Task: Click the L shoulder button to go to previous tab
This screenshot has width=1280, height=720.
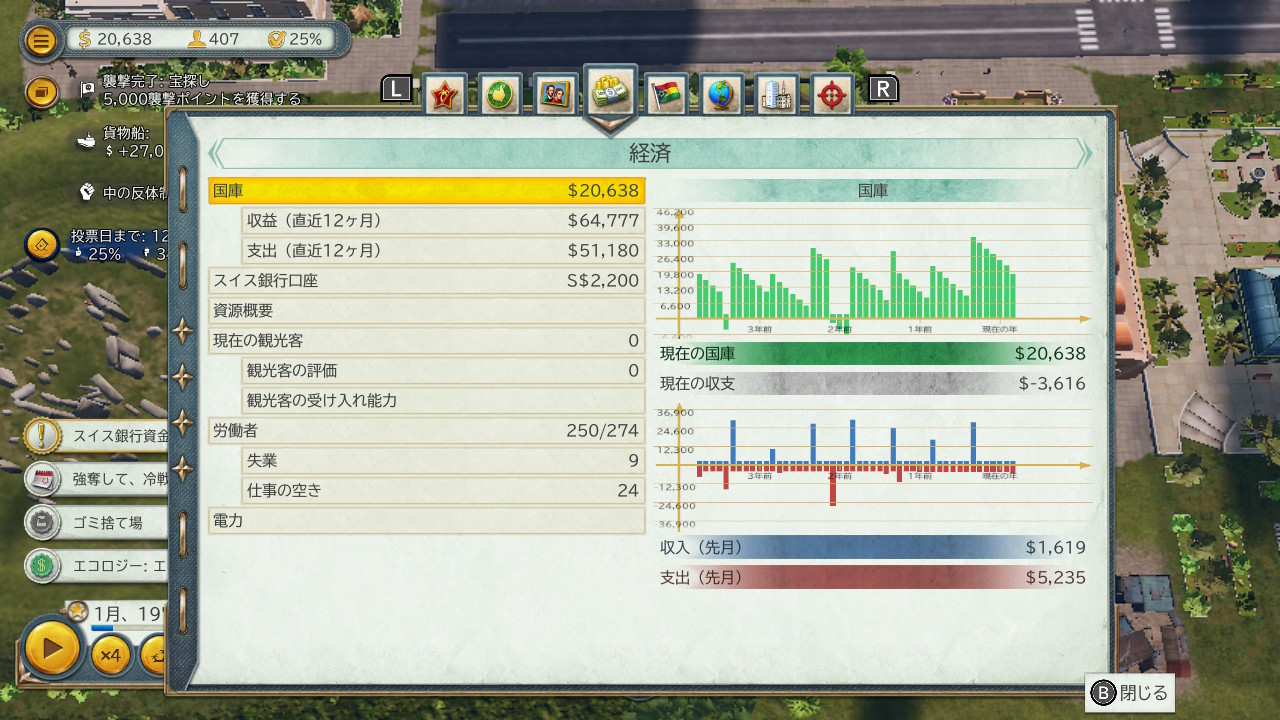Action: coord(396,89)
